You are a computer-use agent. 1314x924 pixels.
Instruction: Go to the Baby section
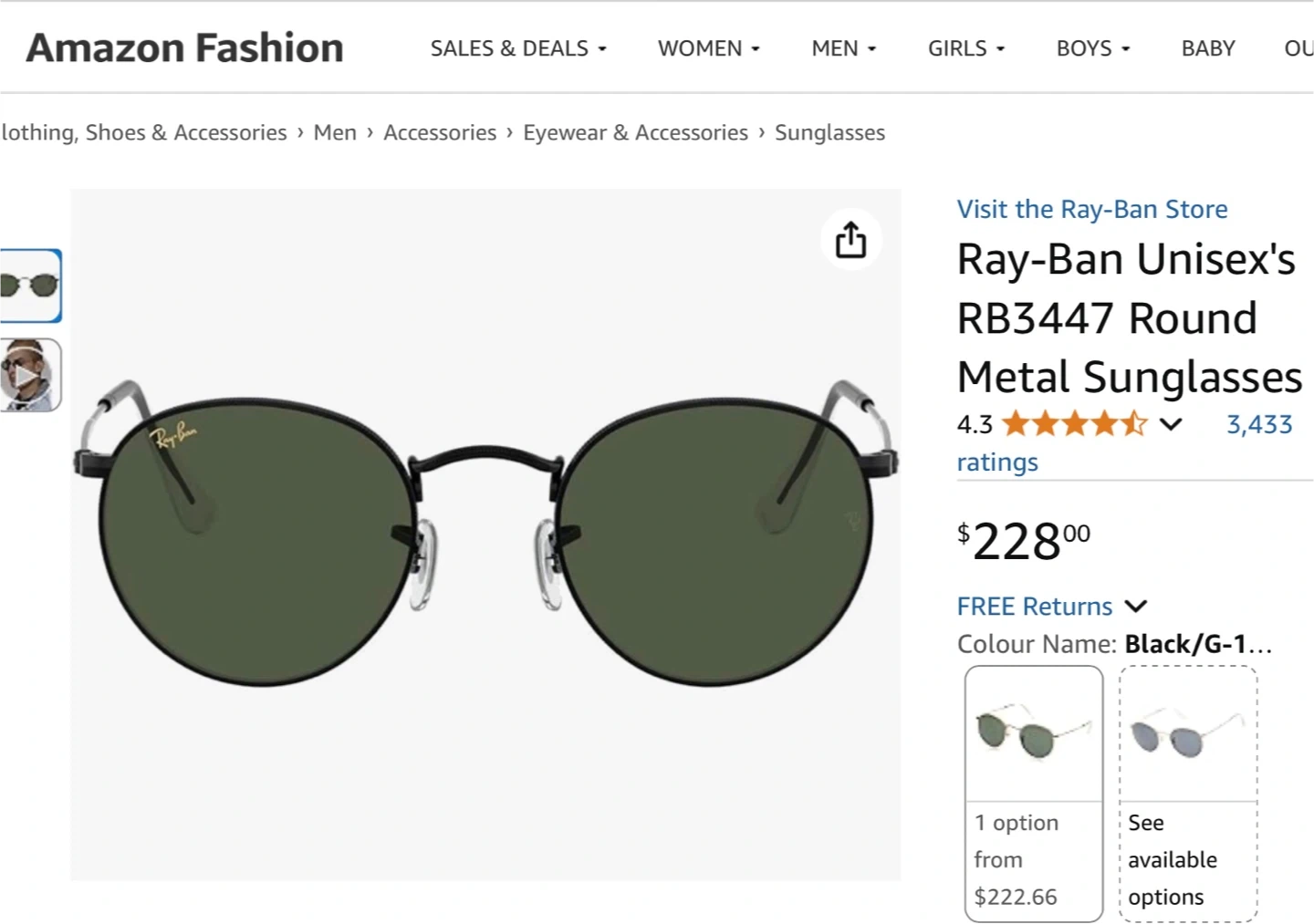click(1207, 48)
